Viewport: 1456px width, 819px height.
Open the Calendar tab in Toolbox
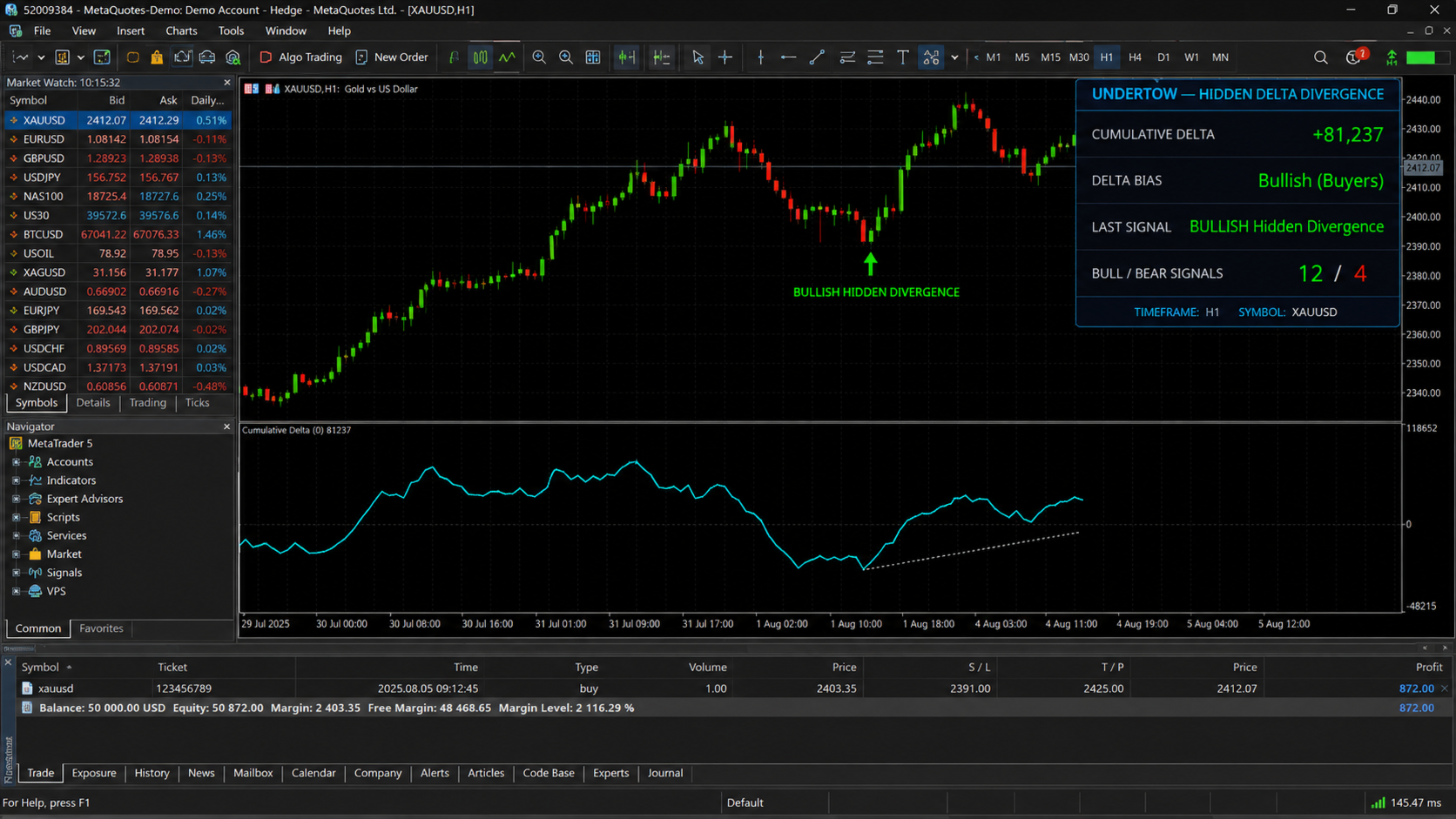click(313, 773)
